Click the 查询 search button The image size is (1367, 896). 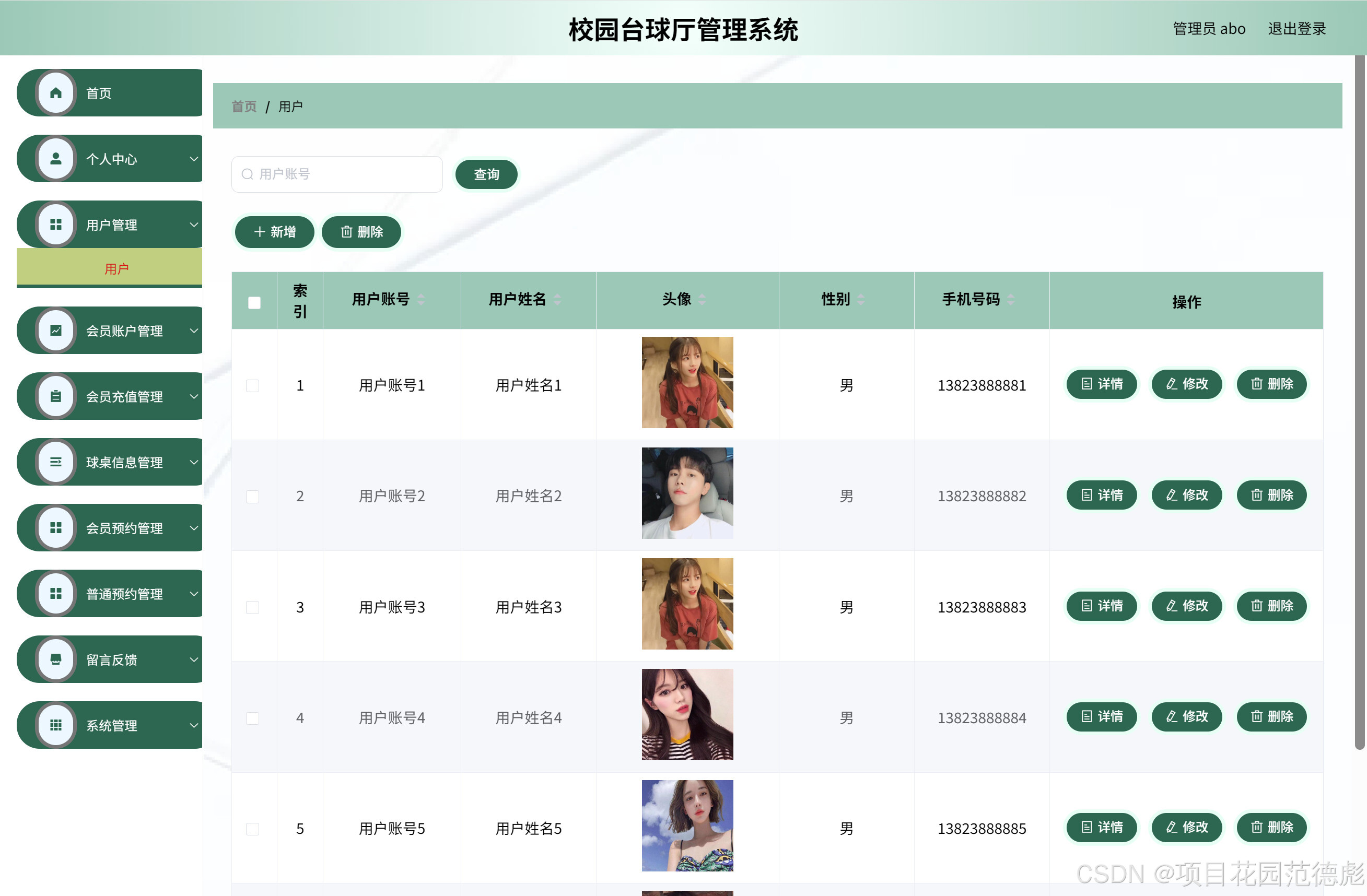point(486,174)
